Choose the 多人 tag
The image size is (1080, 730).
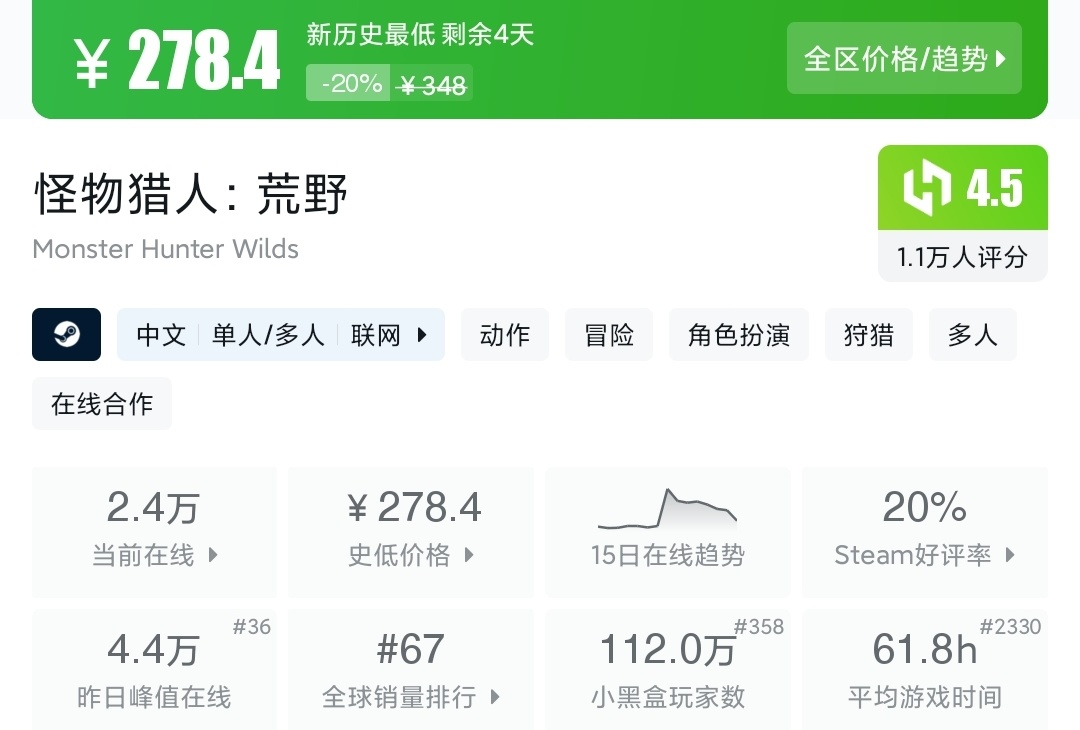[x=972, y=335]
